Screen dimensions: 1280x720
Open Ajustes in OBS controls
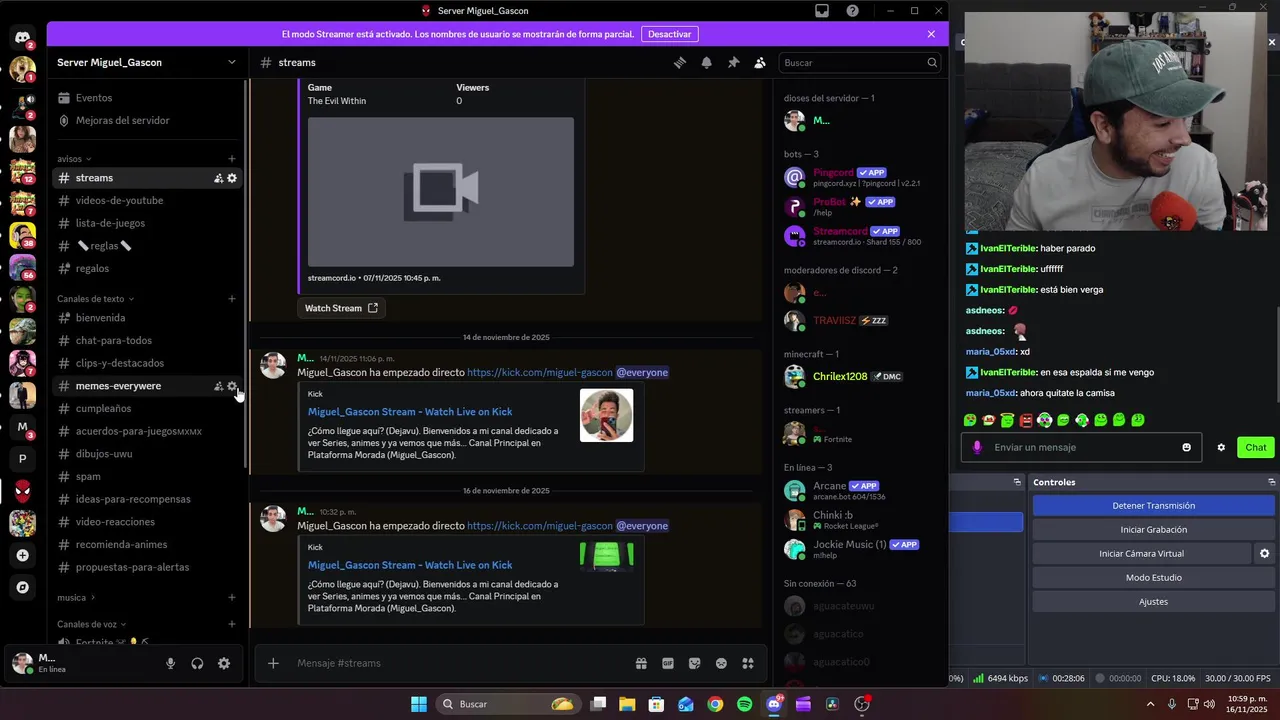pos(1153,602)
